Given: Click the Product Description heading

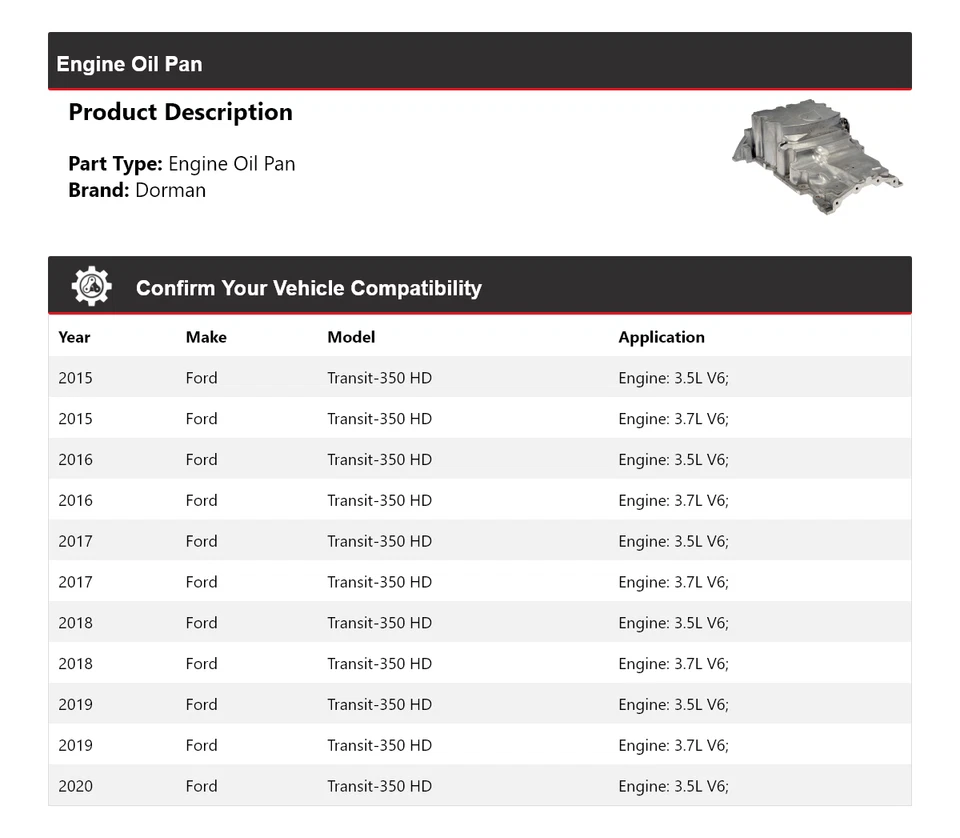Looking at the screenshot, I should (180, 112).
